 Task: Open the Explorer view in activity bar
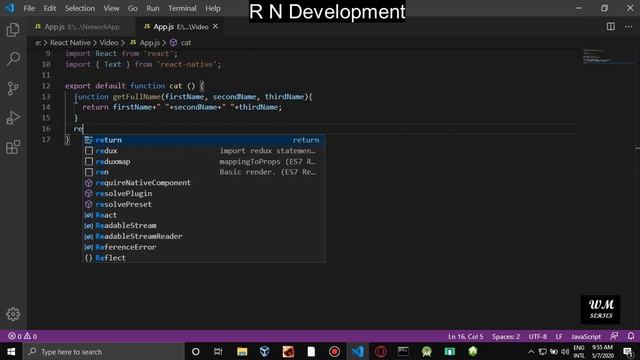[x=13, y=30]
